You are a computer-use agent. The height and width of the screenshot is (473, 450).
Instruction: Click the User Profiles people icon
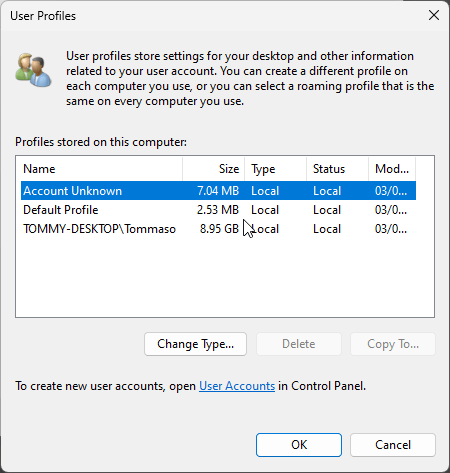tap(33, 70)
